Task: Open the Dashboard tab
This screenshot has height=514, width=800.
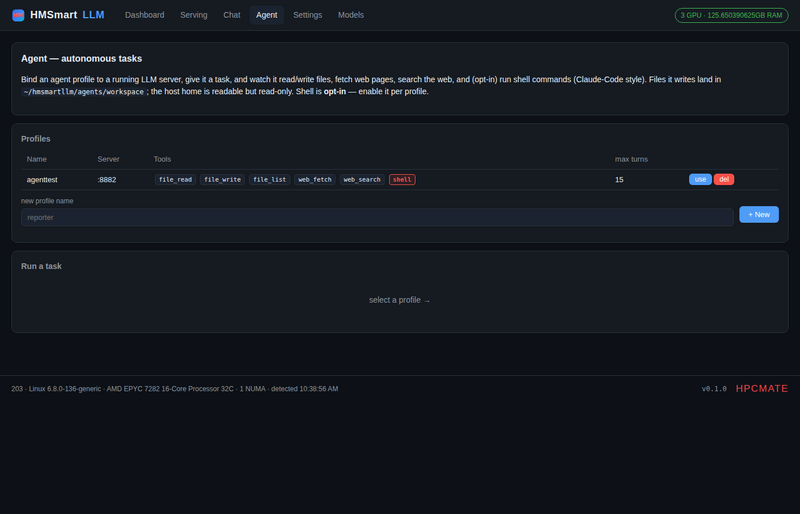Action: 144,15
